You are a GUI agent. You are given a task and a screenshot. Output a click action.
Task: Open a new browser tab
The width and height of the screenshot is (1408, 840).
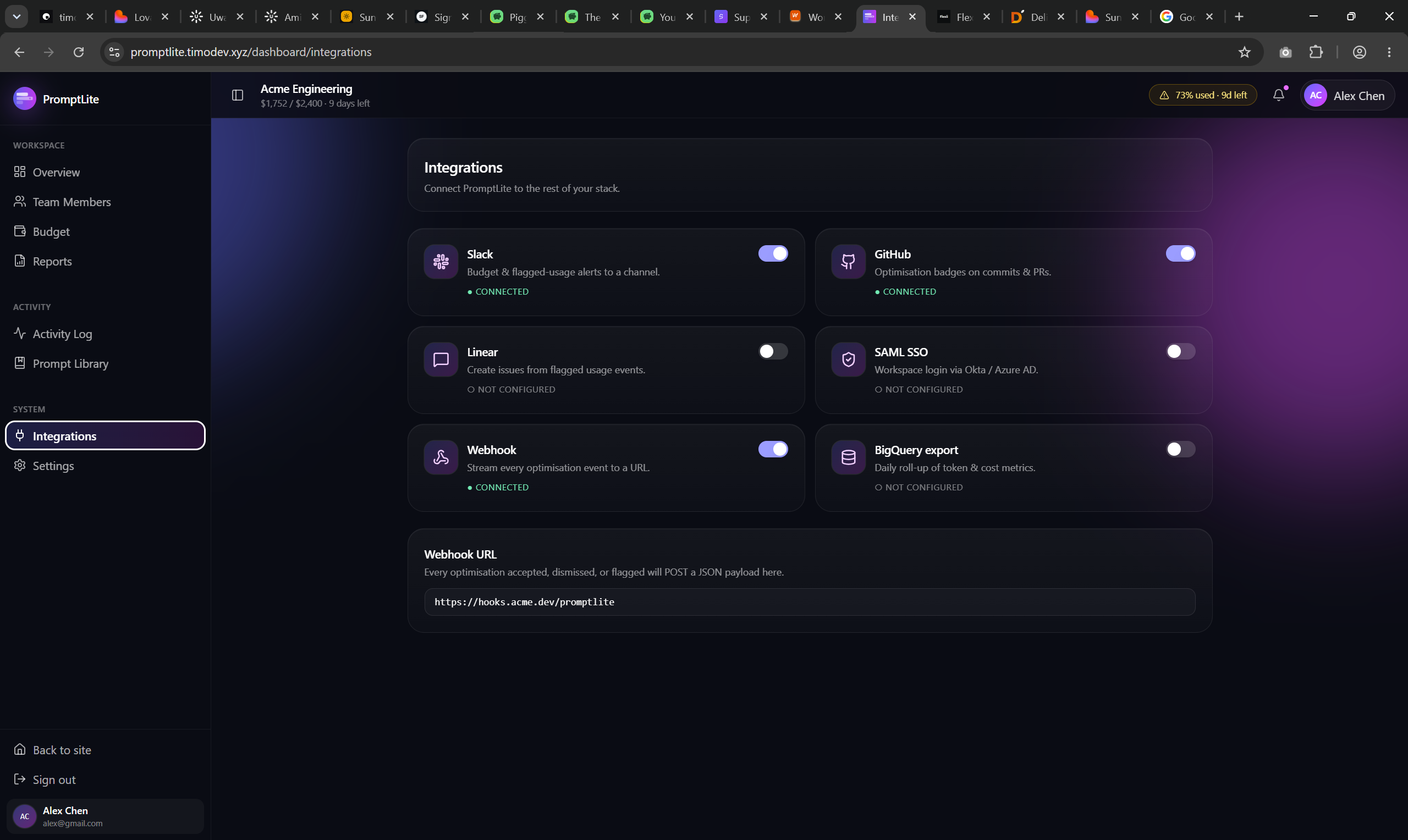coord(1239,17)
